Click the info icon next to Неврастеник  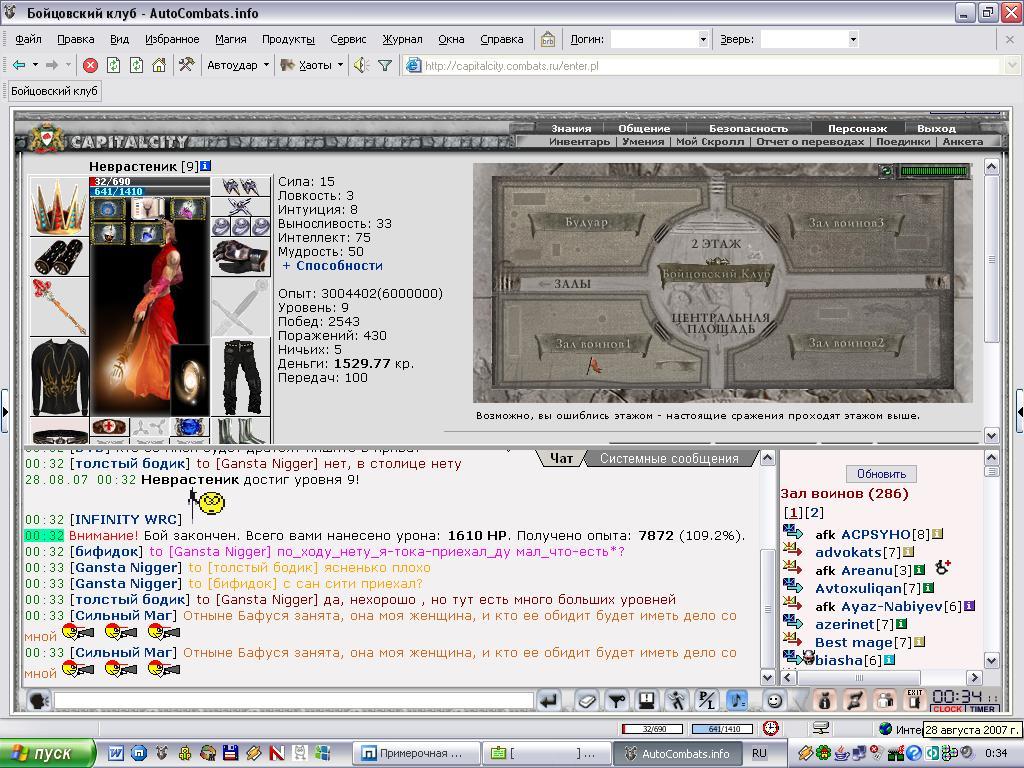click(206, 166)
